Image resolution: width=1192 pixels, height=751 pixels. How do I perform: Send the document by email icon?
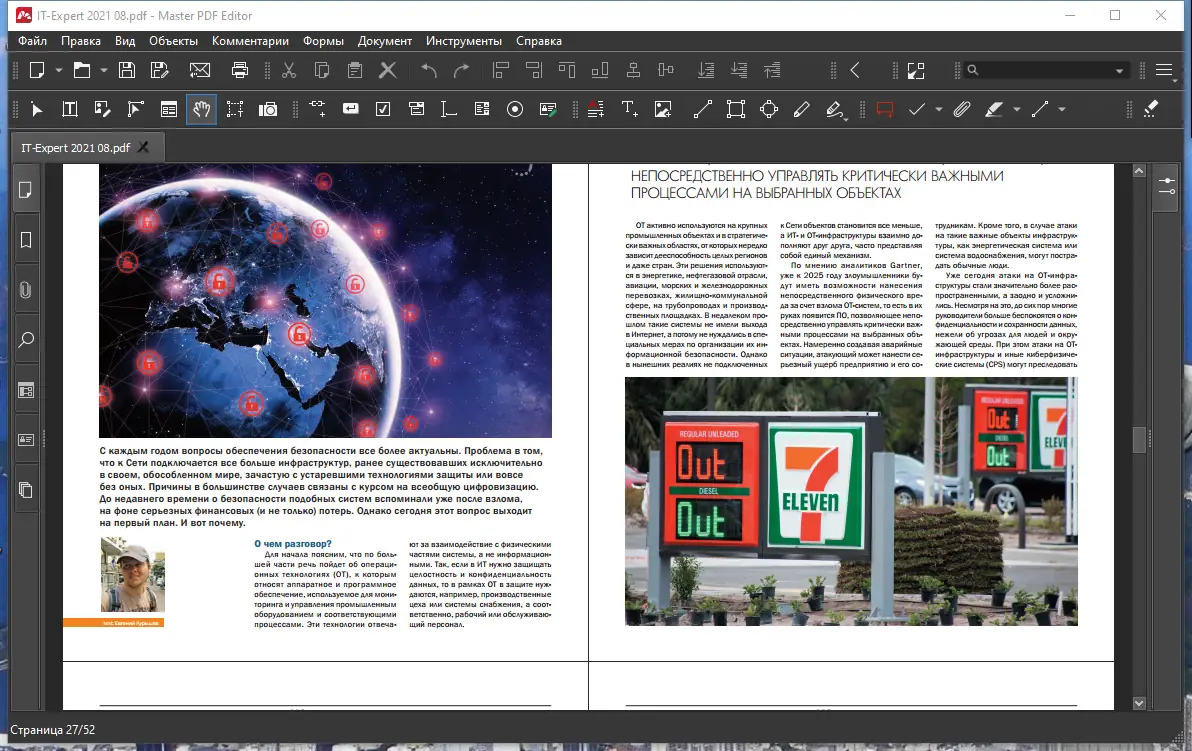(200, 70)
